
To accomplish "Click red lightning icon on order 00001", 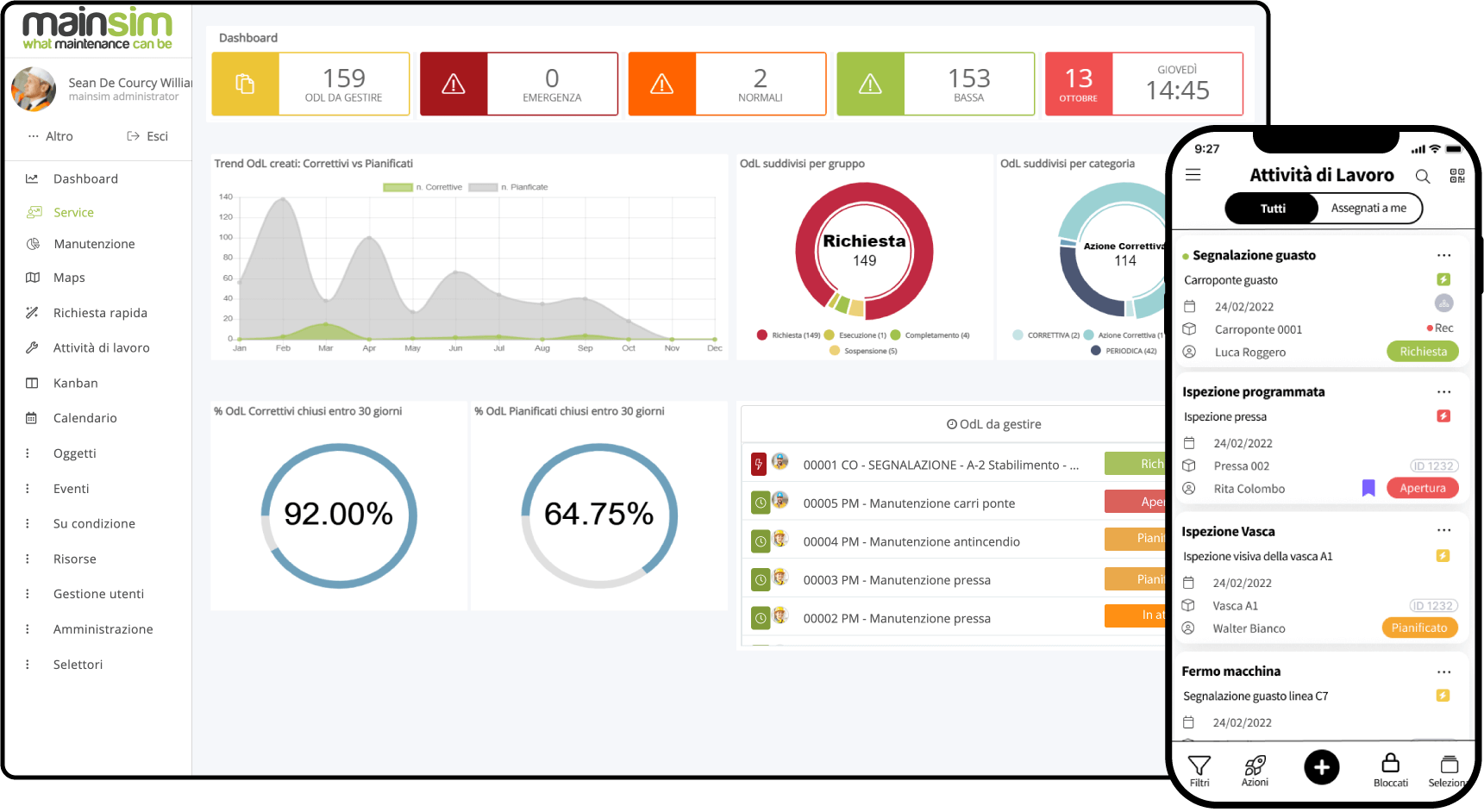I will (759, 465).
